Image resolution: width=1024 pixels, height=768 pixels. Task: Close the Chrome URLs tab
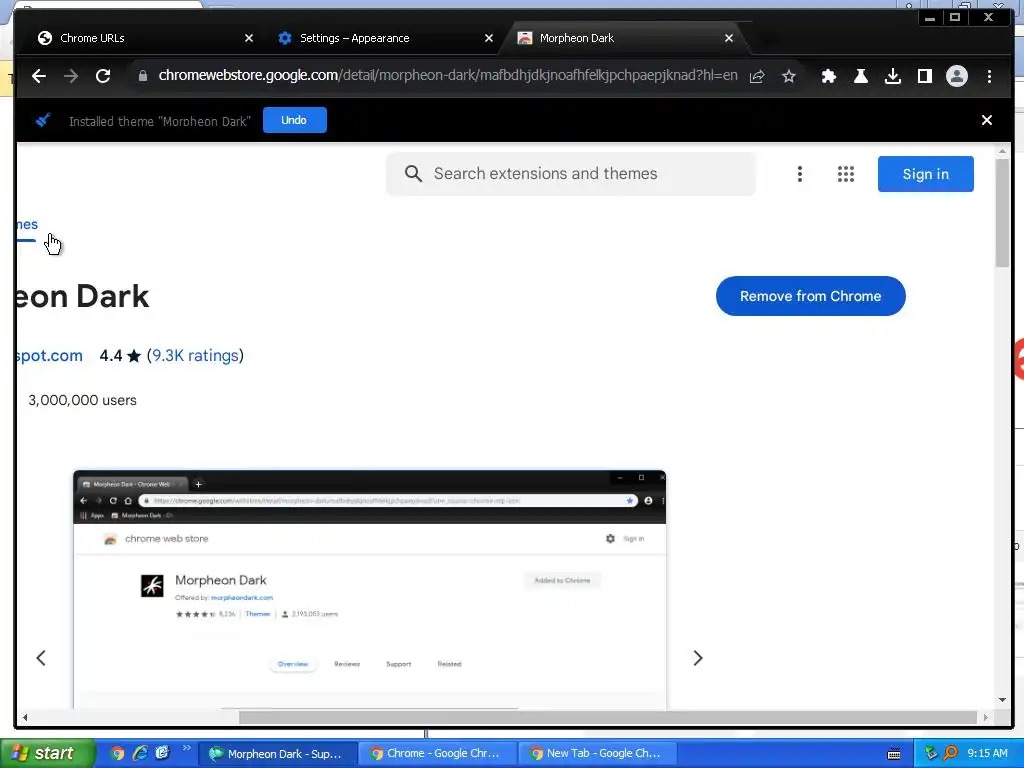point(249,38)
